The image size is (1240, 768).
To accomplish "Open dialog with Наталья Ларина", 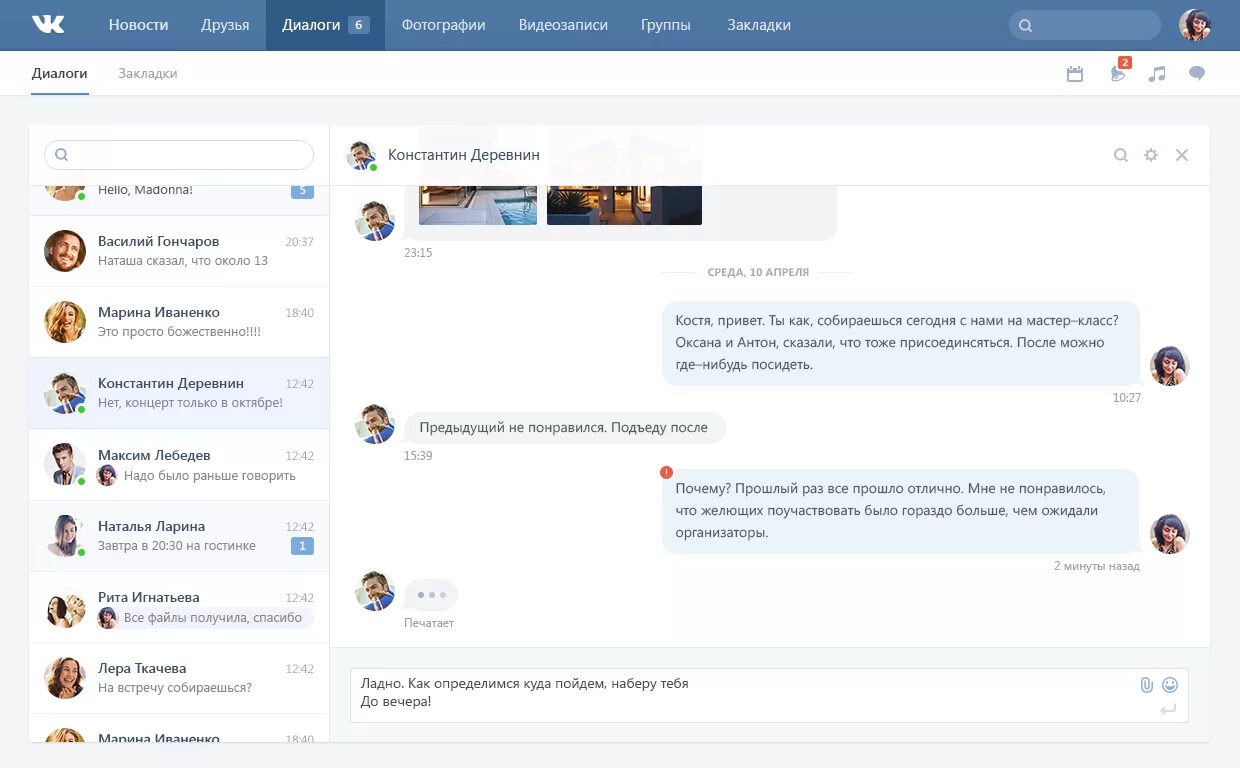I will click(x=179, y=536).
